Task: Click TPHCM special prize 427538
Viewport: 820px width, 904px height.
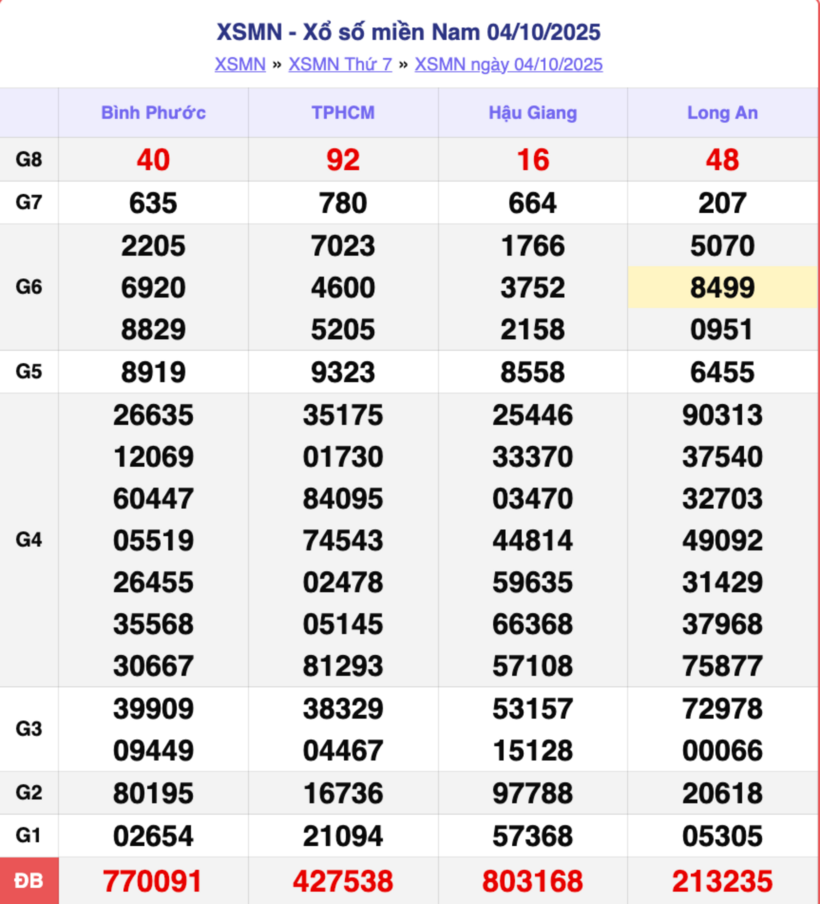Action: click(343, 881)
